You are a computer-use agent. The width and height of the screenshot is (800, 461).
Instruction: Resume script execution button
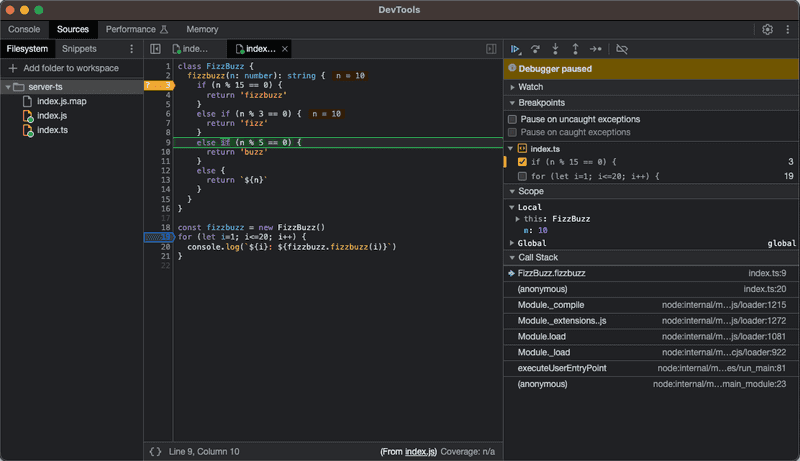pyautogui.click(x=515, y=49)
